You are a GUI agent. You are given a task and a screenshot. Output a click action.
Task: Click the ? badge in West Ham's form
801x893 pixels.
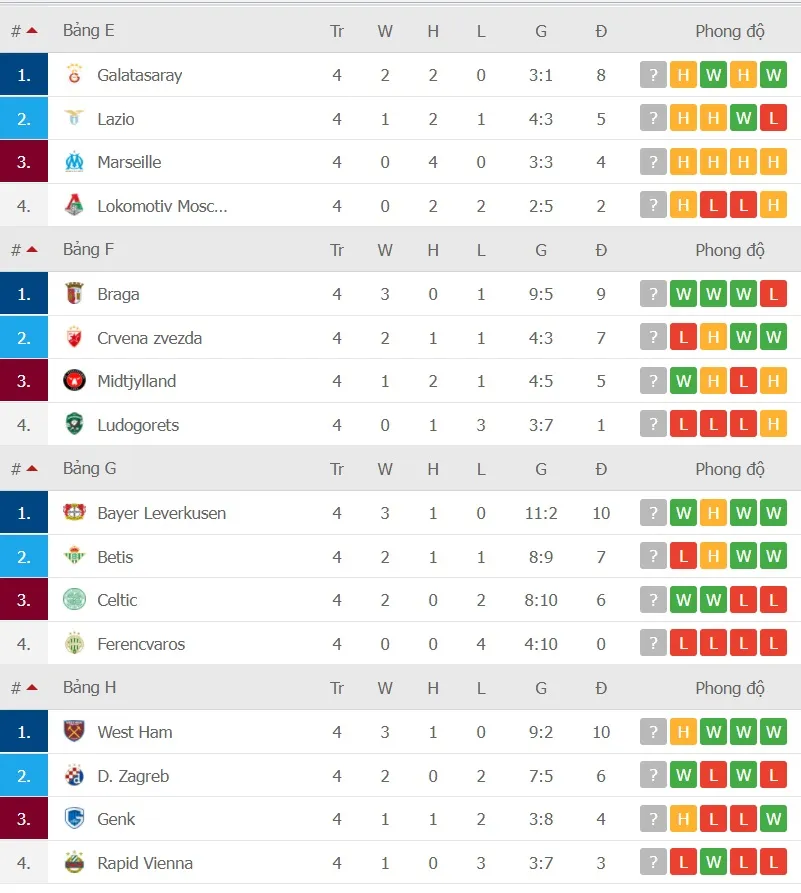653,731
